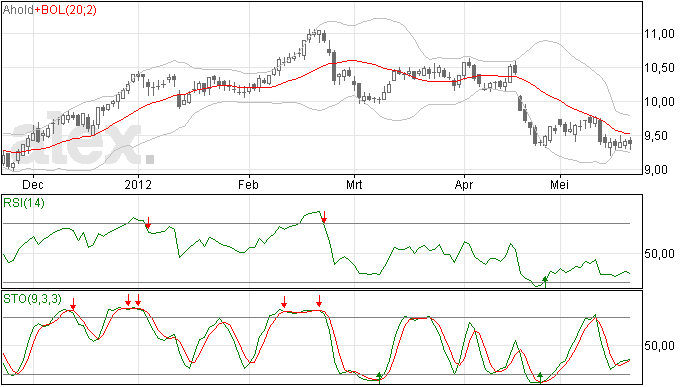Click the STO green buy arrow in early March

379,378
